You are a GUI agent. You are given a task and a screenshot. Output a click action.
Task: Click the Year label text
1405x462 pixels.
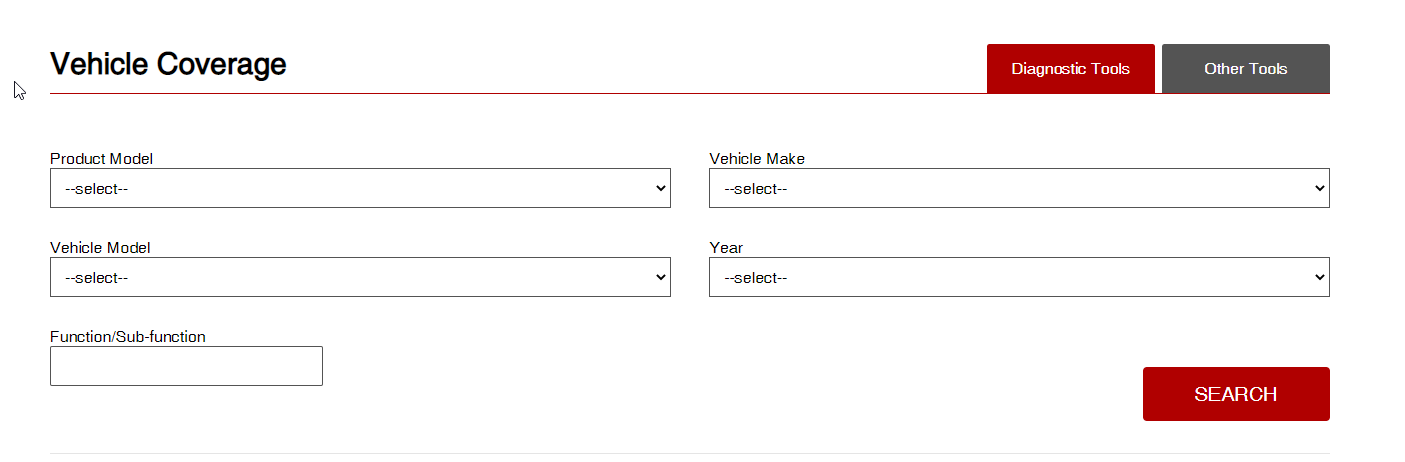(x=726, y=247)
